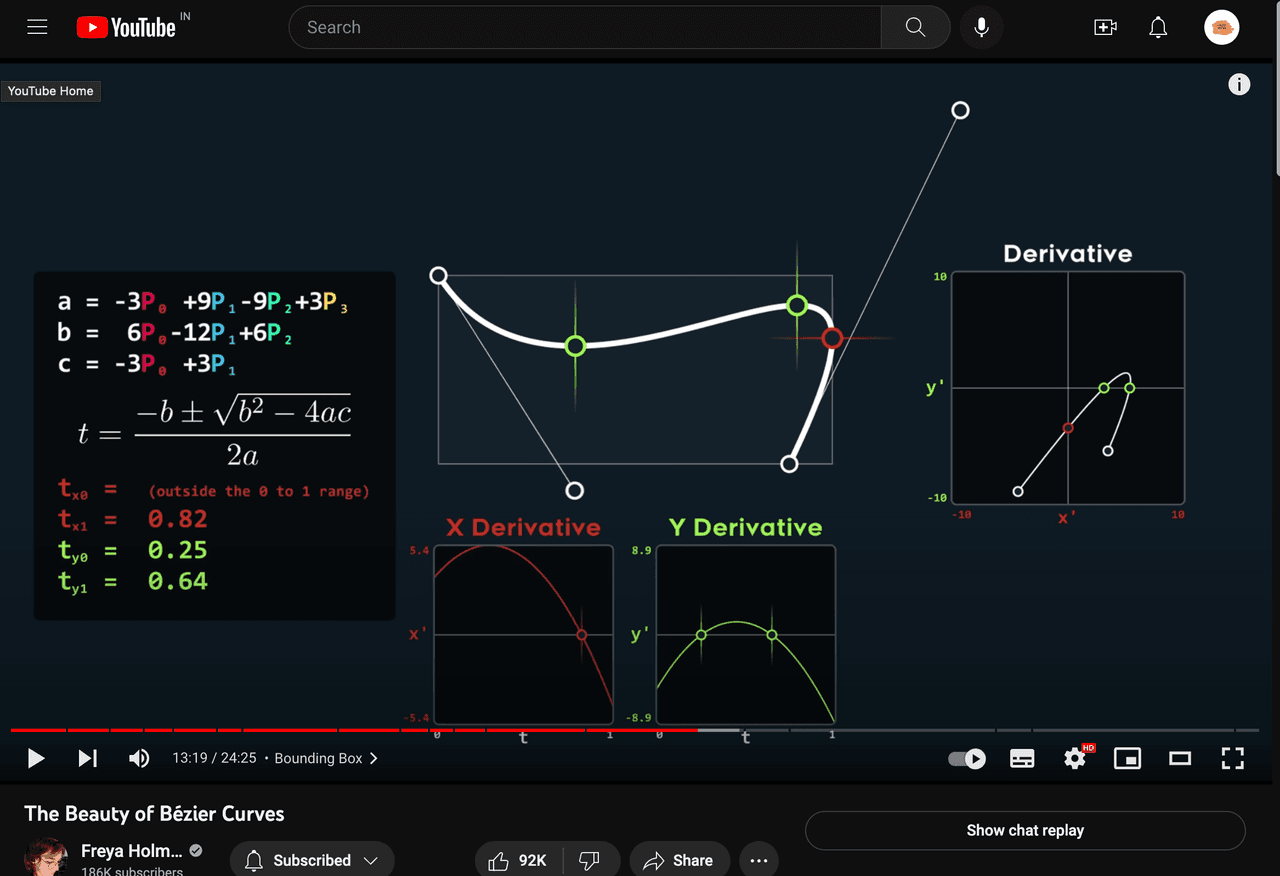Click Show chat replay button
Viewport: 1280px width, 876px height.
[1024, 830]
